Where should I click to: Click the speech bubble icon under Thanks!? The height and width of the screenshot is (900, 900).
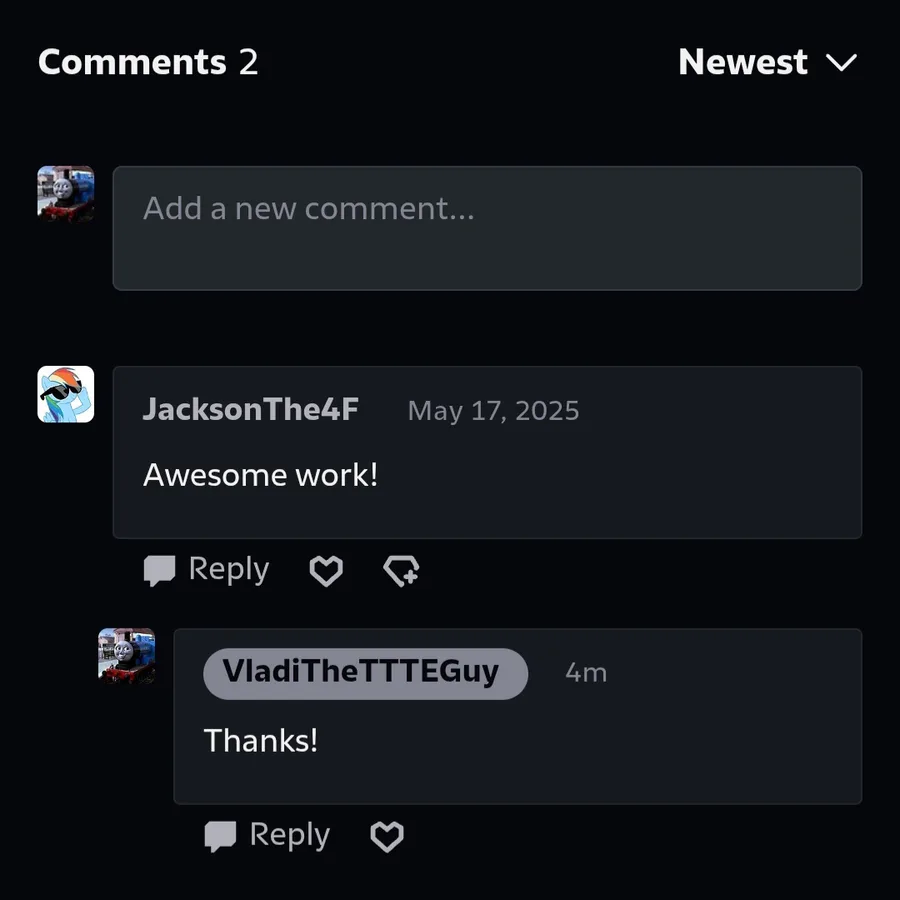[x=220, y=836]
